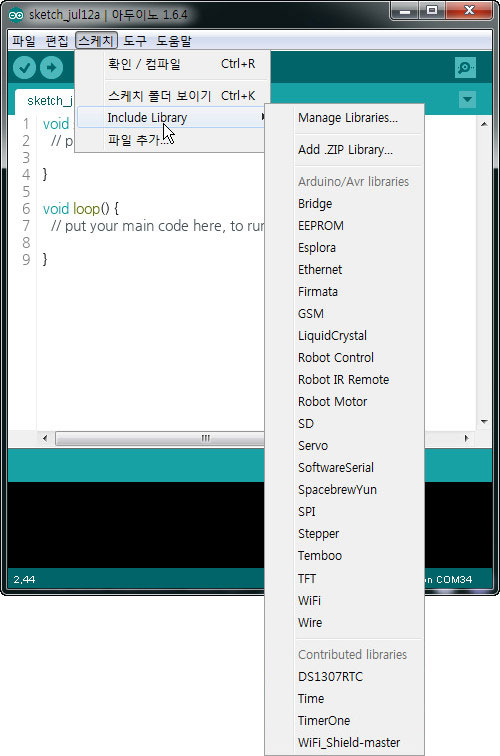Choose 확인 / 컴파일 menu entry

tap(172, 64)
